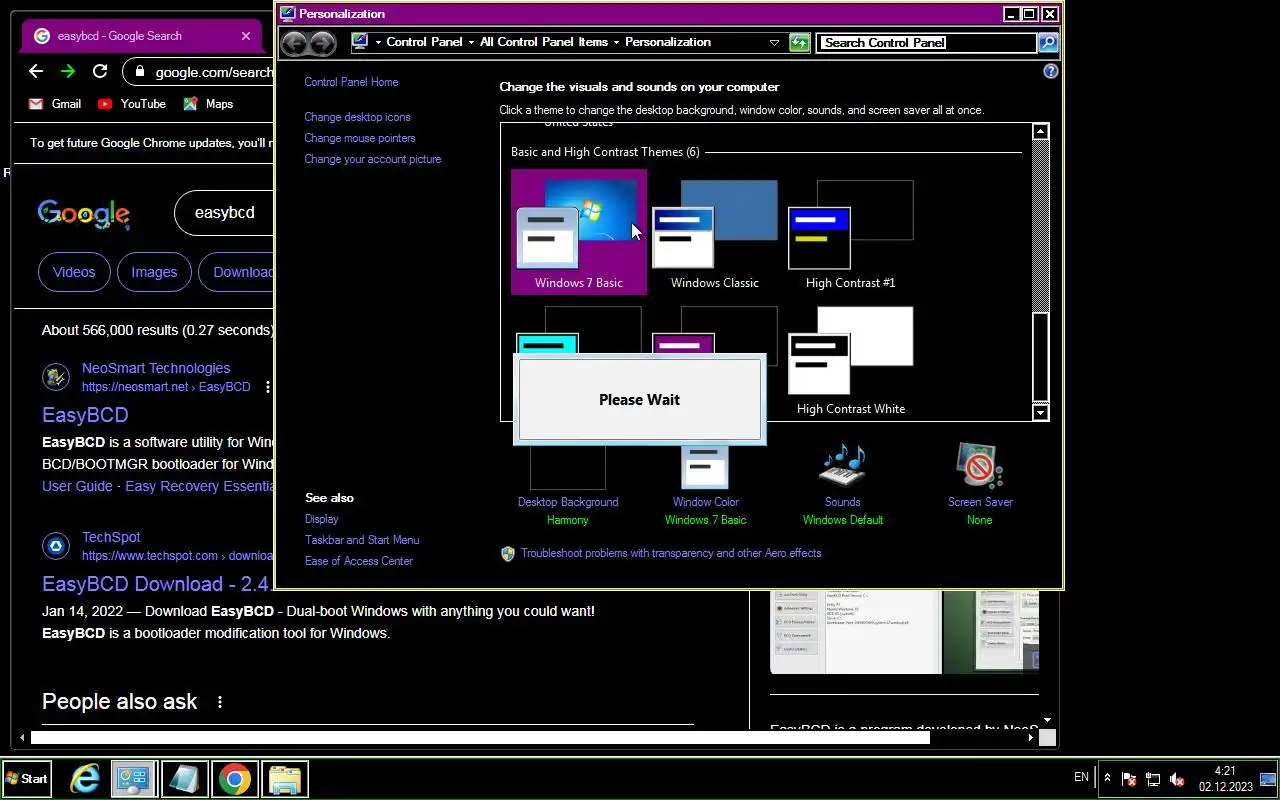Go back in Control Panel navigation
1280x800 pixels.
[x=293, y=42]
